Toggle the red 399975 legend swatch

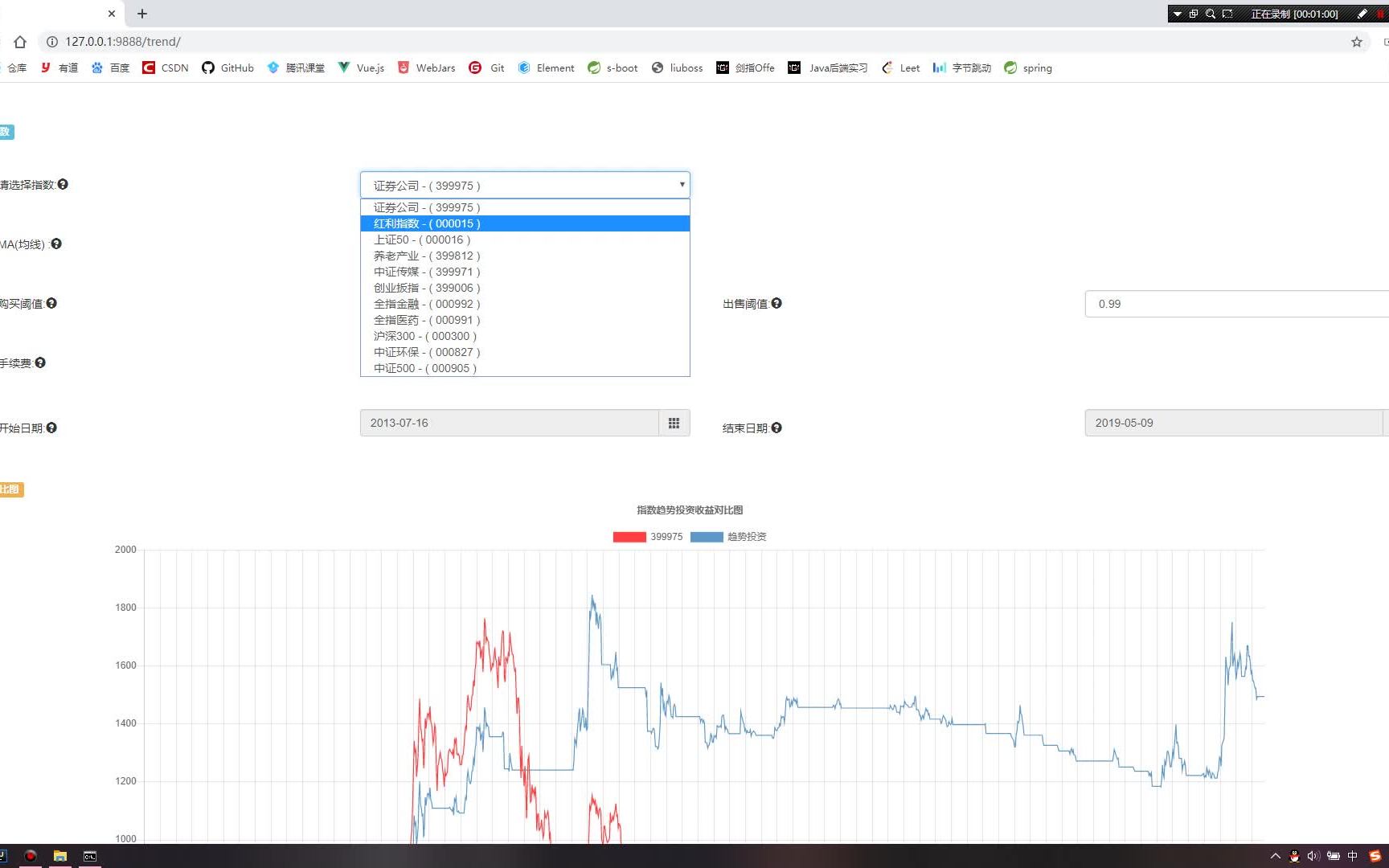(629, 537)
